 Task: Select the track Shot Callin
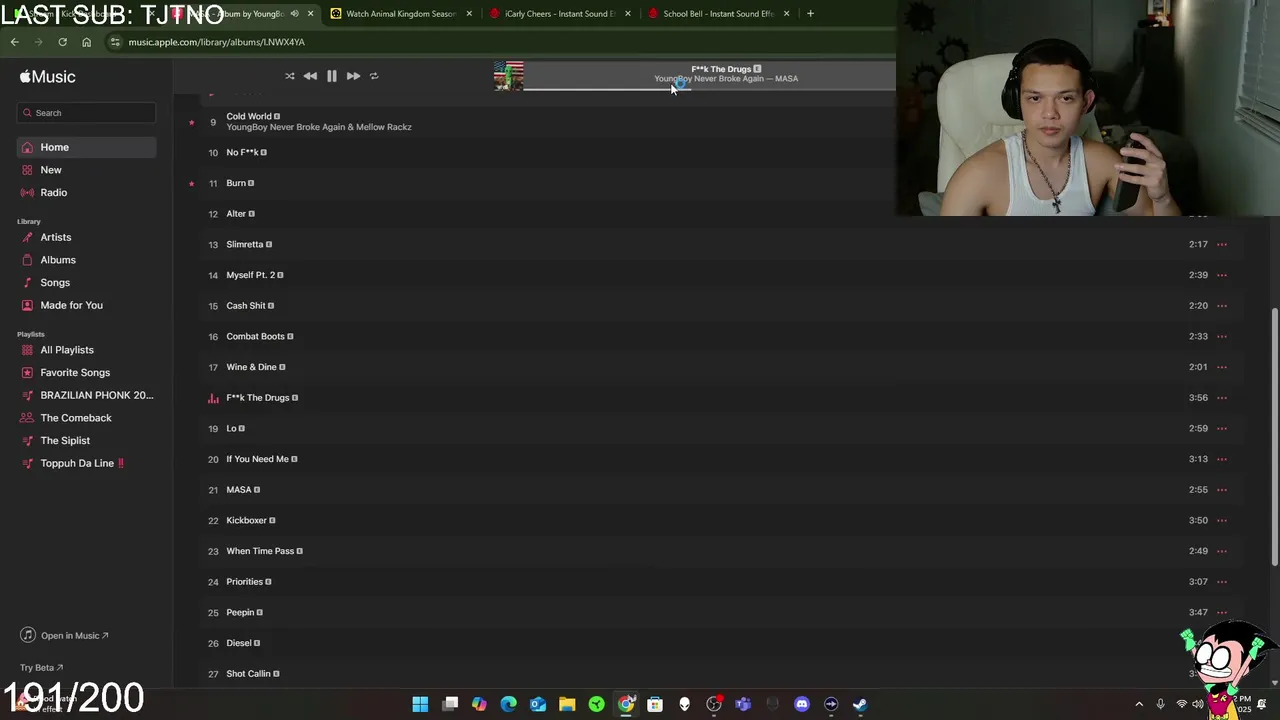pyautogui.click(x=248, y=674)
